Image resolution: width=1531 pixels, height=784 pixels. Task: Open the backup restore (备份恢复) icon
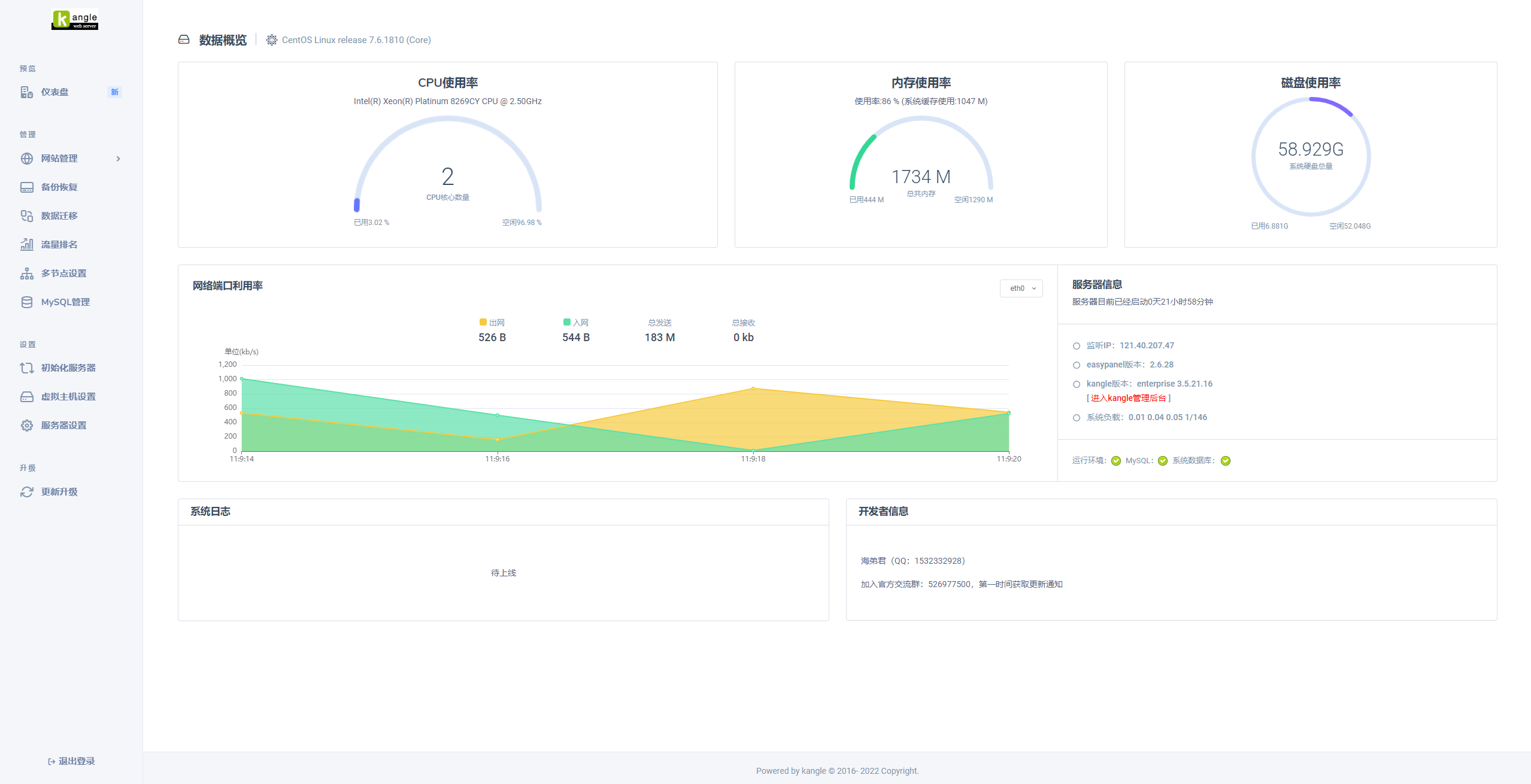[27, 187]
